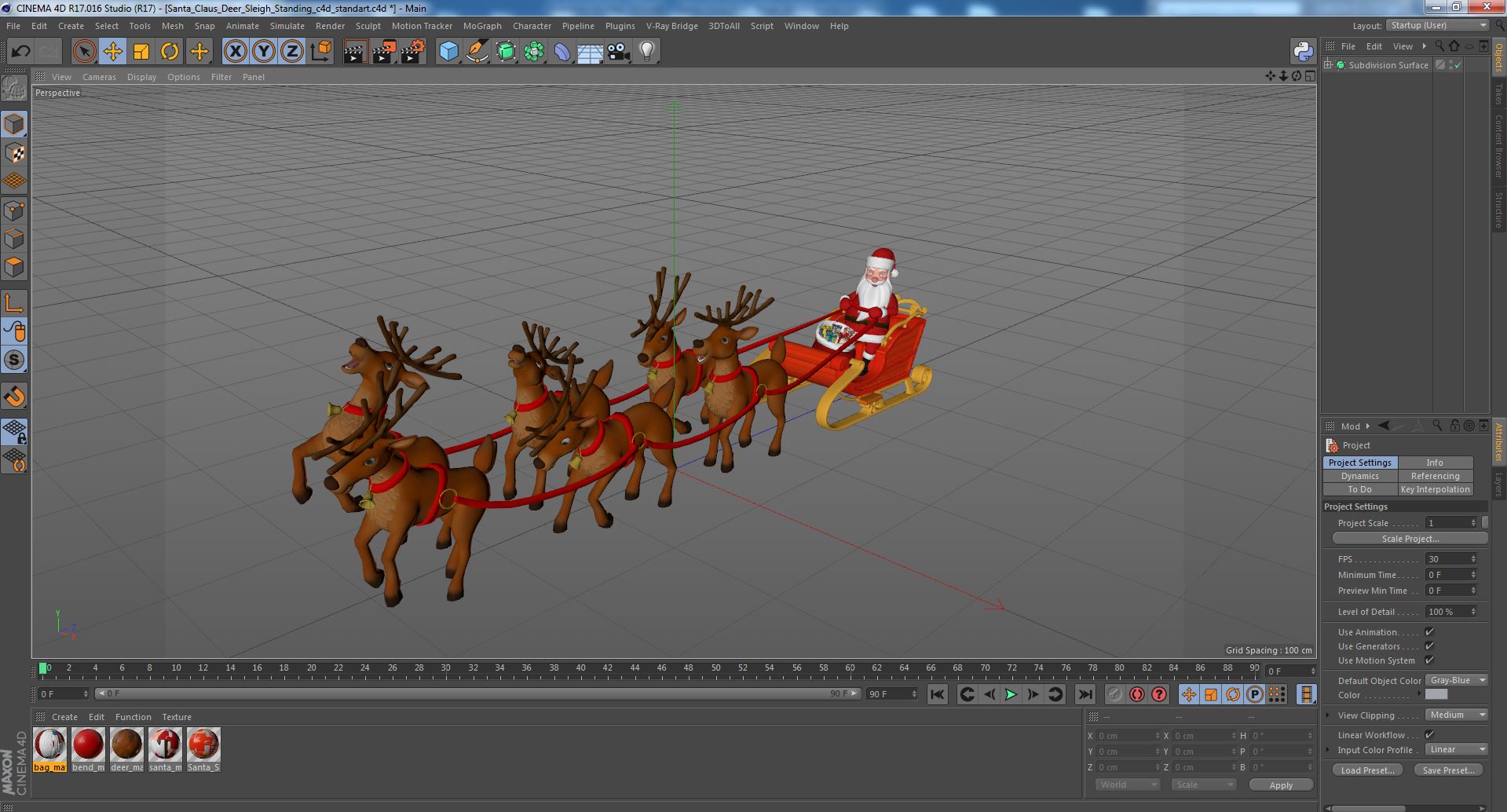
Task: Switch to the Key Interpolation tab
Action: coord(1436,489)
